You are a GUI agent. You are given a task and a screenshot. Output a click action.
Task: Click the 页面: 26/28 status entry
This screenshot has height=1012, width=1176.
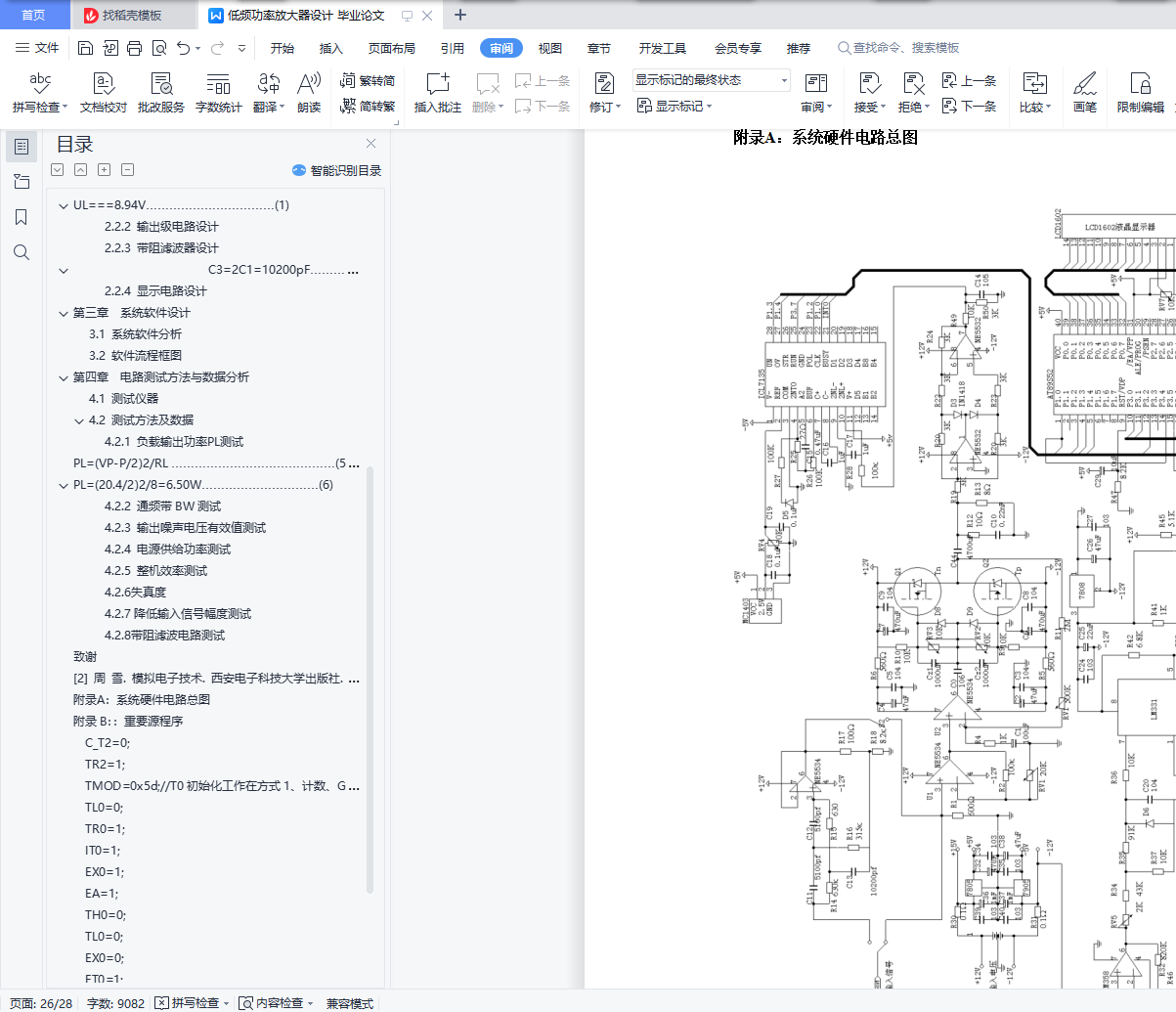(41, 1003)
